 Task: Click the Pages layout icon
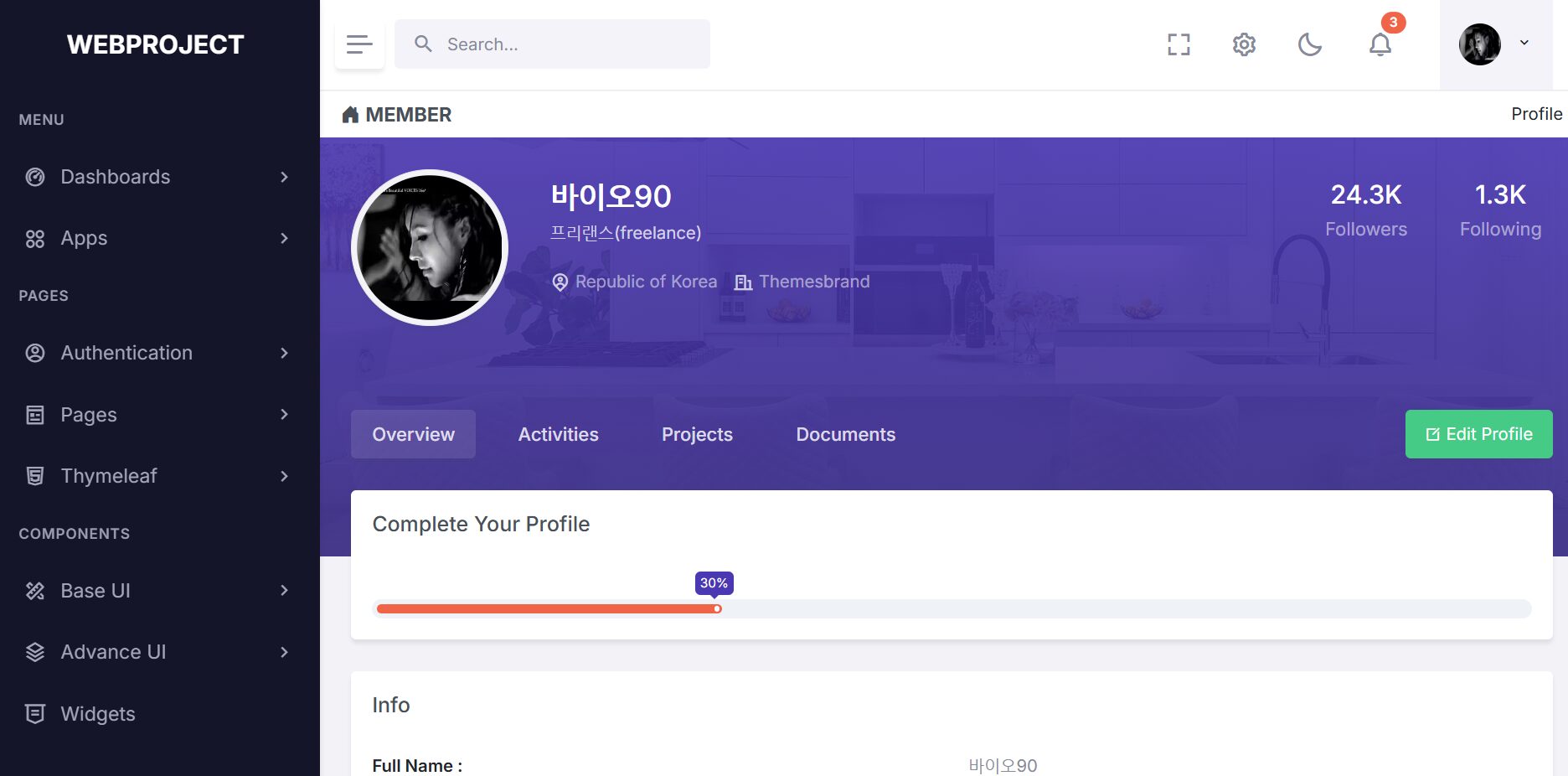point(35,415)
